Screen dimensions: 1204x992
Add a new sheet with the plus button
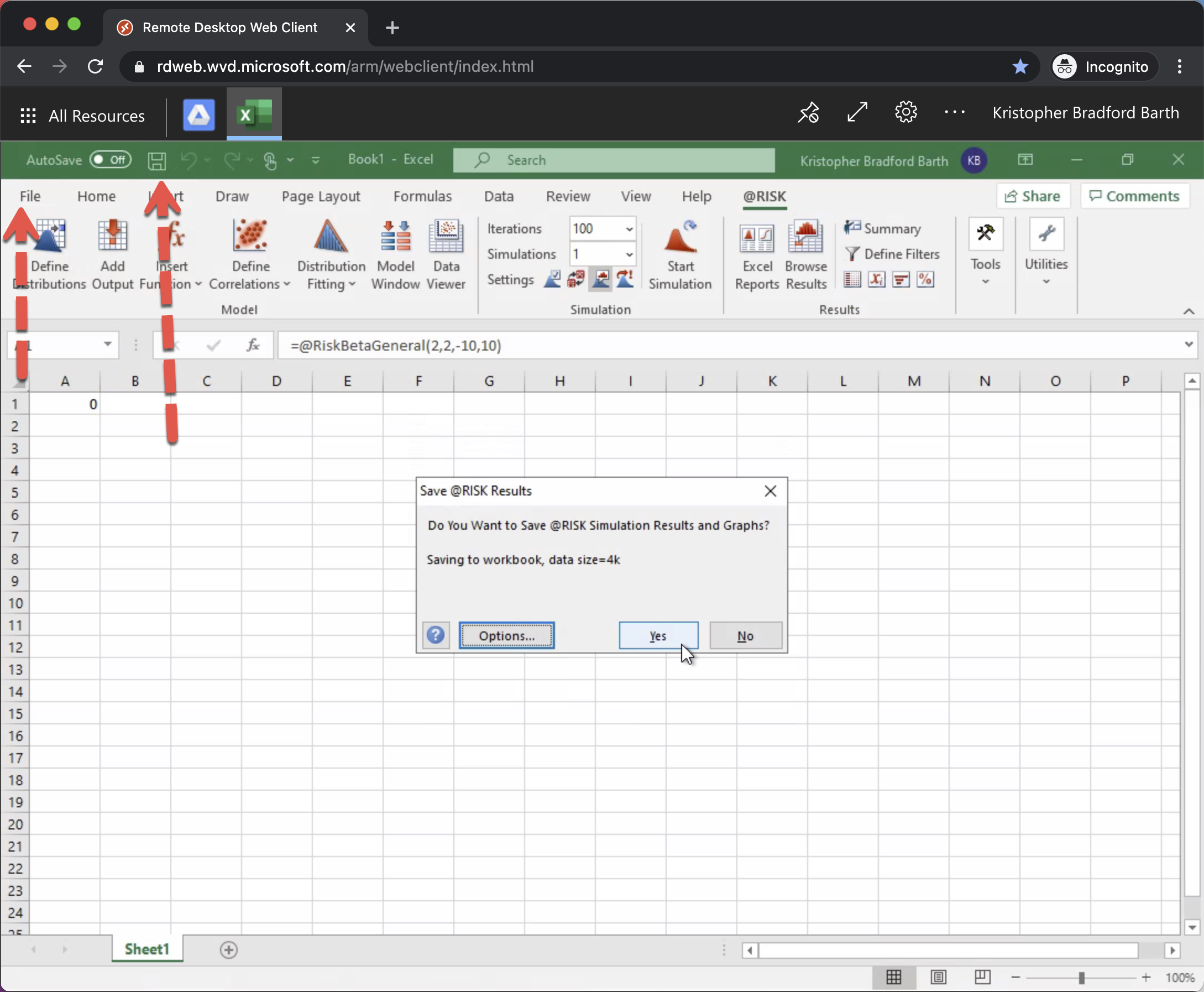coord(228,950)
